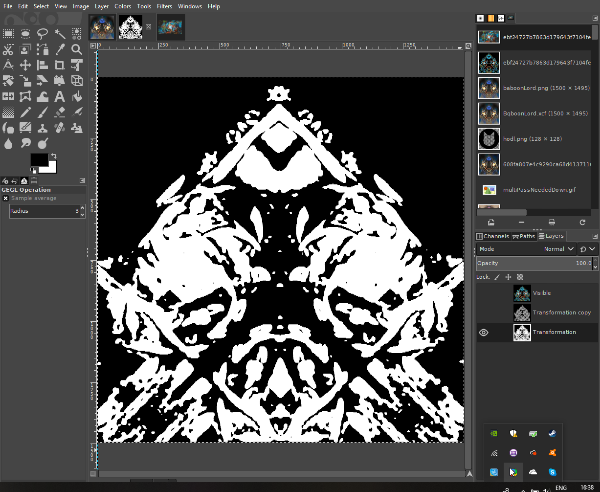600x492 pixels.
Task: Select the Select by Color tool
Action: click(x=77, y=34)
